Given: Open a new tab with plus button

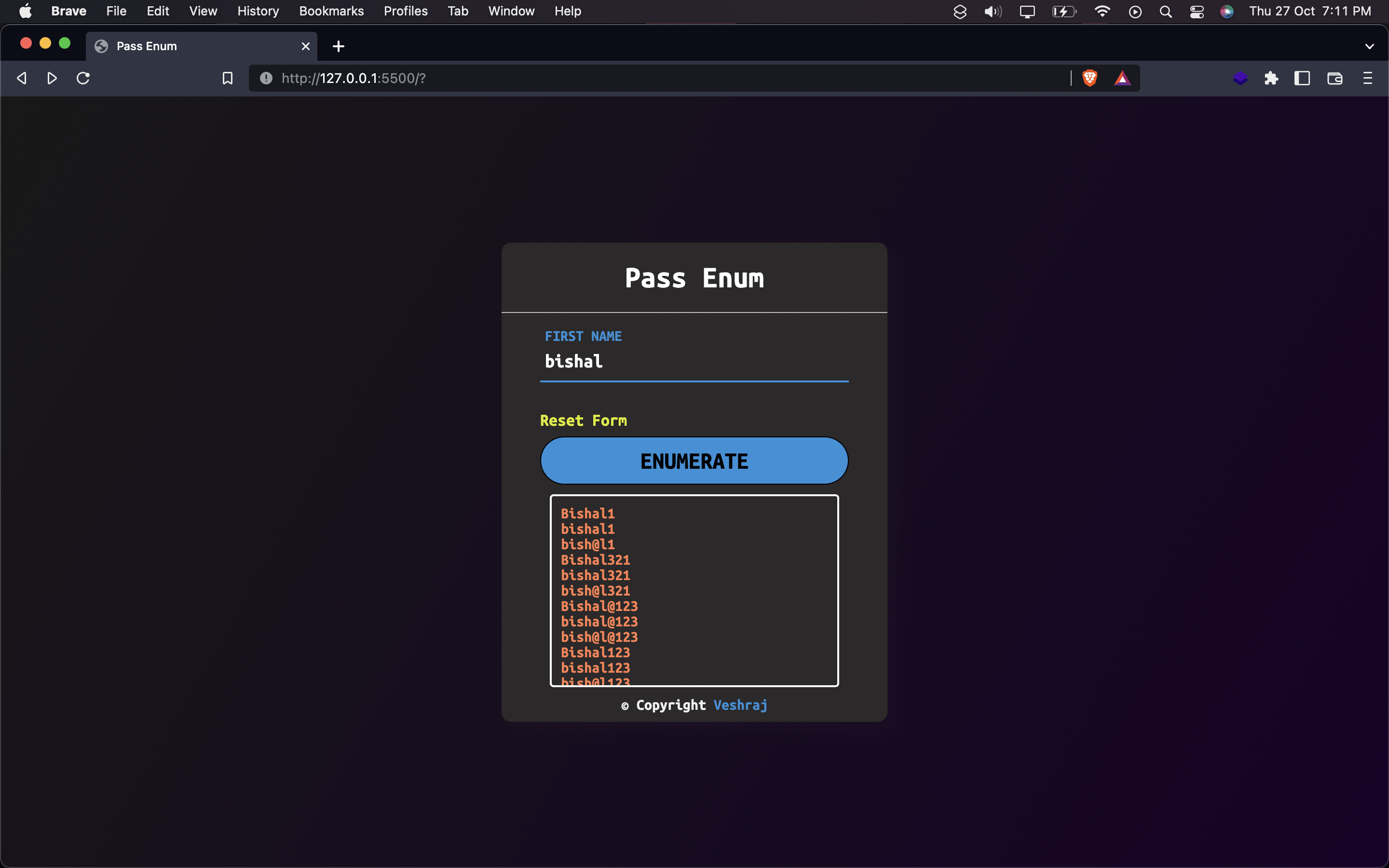Looking at the screenshot, I should click(x=339, y=46).
